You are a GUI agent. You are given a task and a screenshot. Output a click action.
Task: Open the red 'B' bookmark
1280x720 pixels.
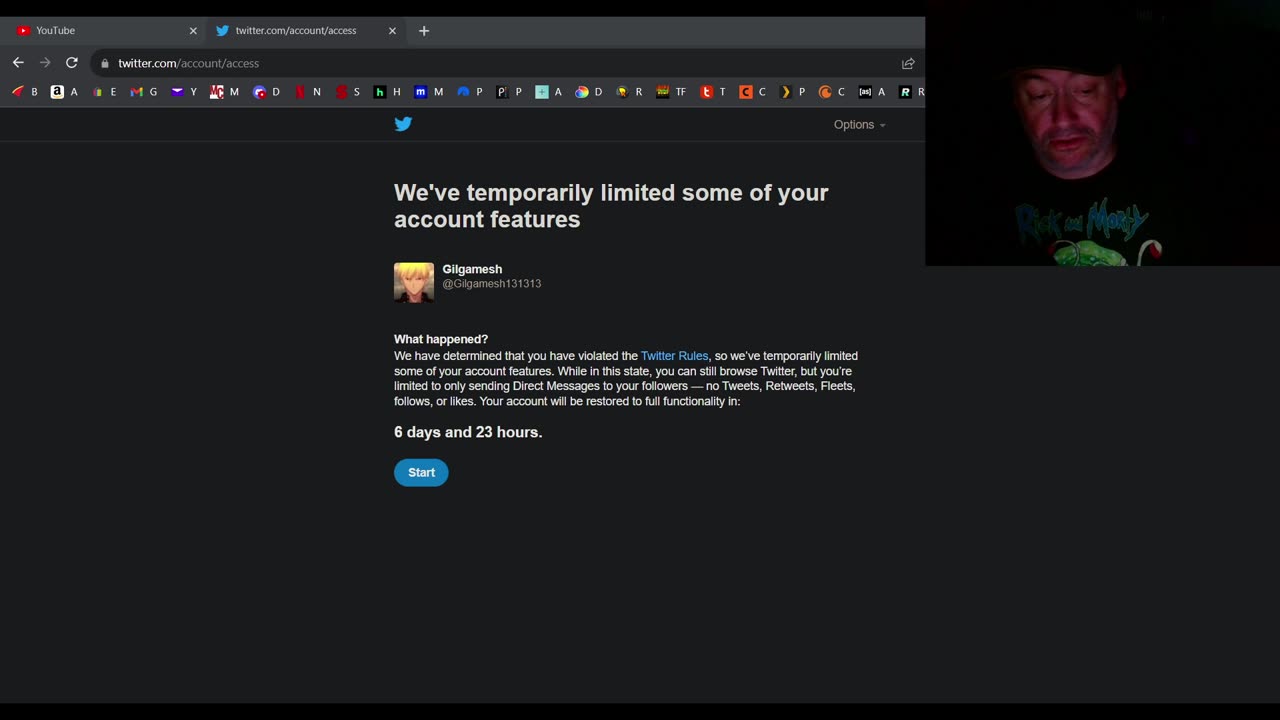[x=25, y=92]
